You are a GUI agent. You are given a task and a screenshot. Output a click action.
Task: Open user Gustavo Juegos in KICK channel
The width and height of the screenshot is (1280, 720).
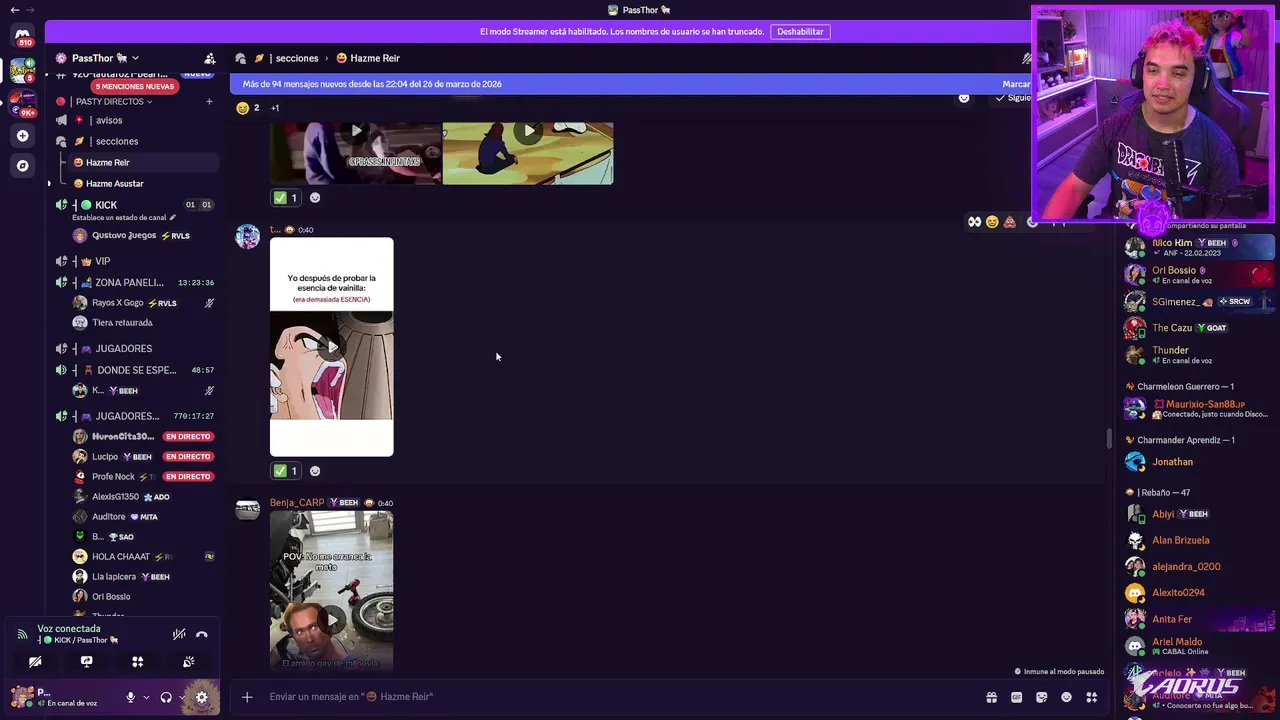tap(124, 236)
